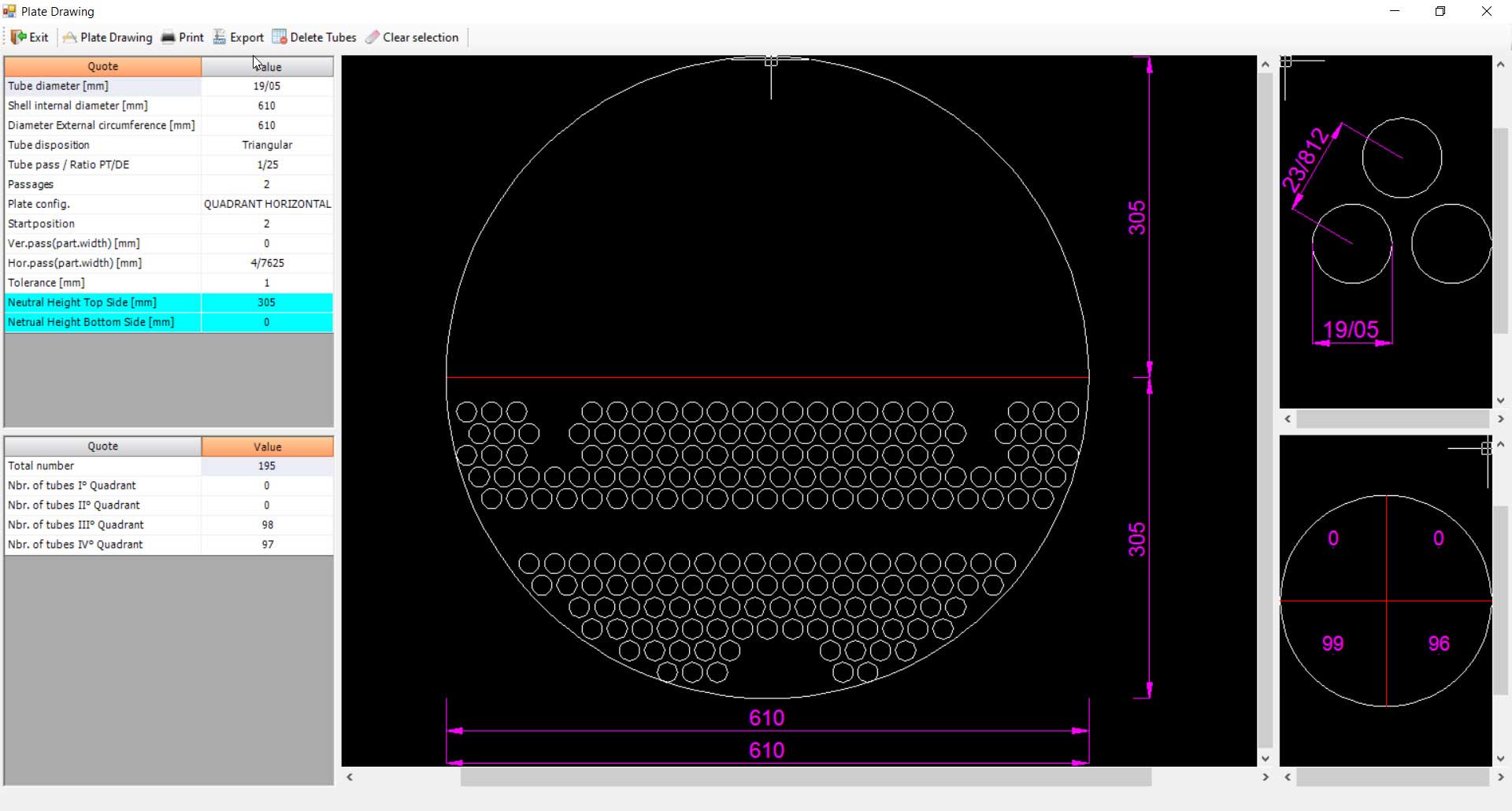Select the Tube disposition row label
The height and width of the screenshot is (811, 1512).
click(49, 145)
